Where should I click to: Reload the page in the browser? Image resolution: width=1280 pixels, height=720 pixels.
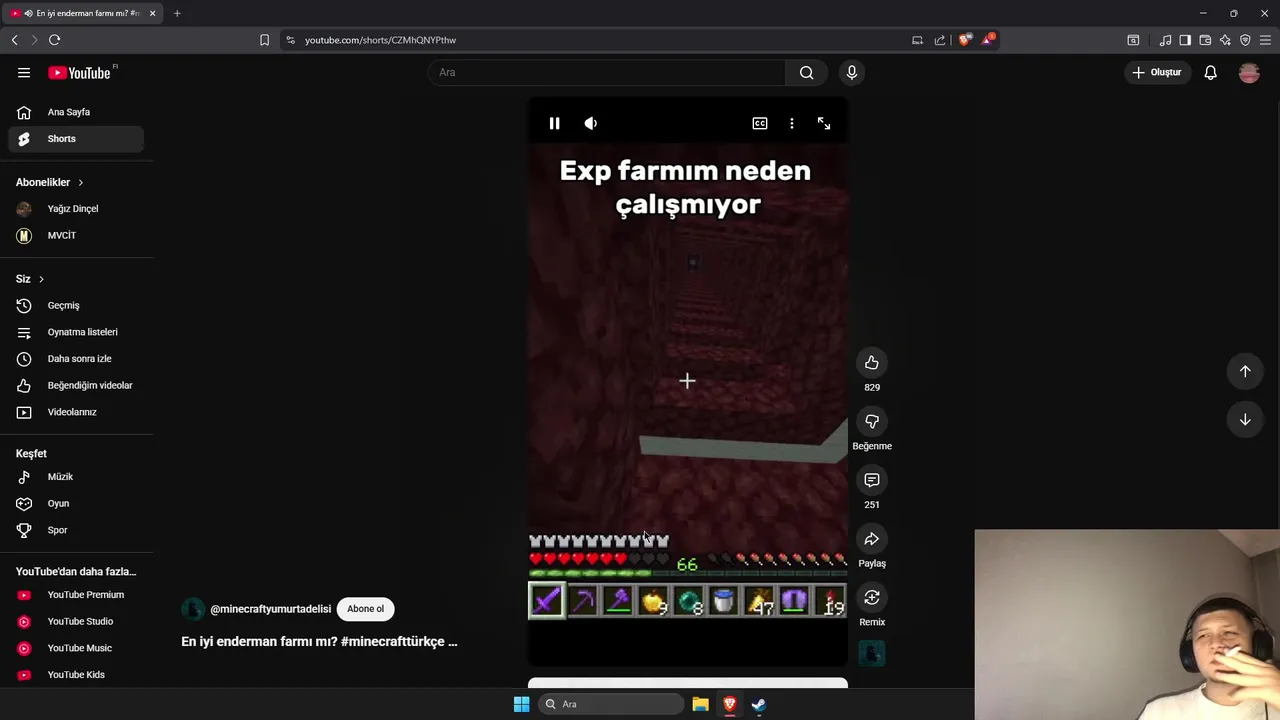point(54,40)
